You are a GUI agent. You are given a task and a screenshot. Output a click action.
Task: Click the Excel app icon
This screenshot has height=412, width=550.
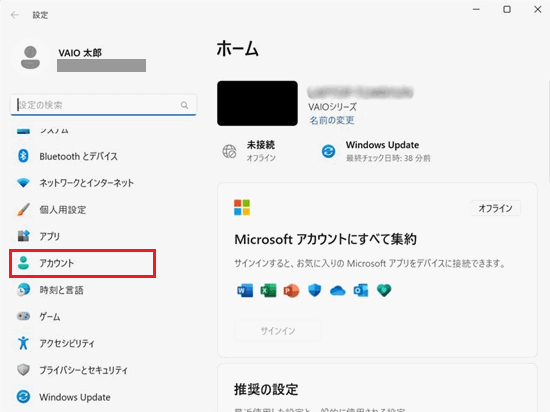pyautogui.click(x=268, y=290)
